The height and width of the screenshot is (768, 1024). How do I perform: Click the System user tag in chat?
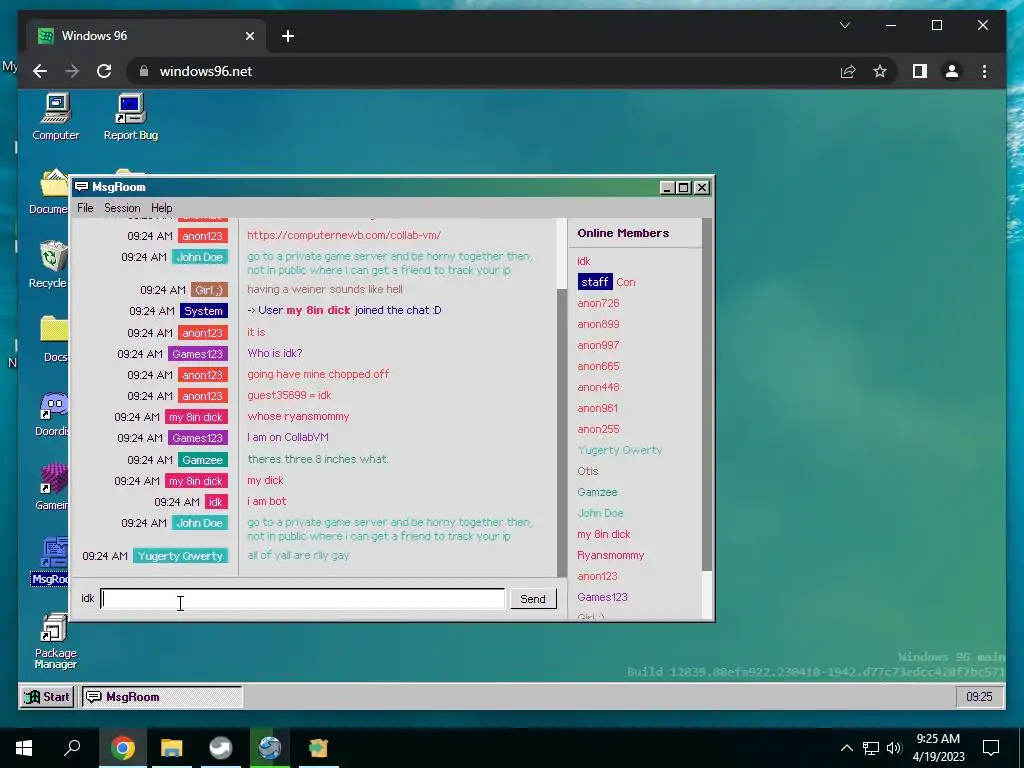204,311
